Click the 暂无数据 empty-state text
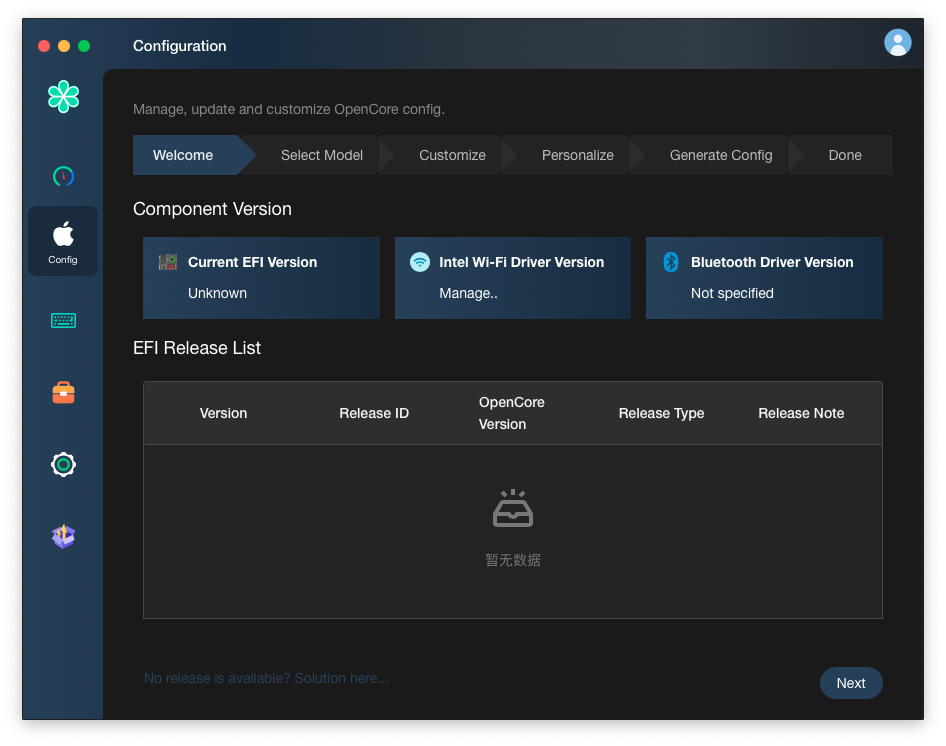 tap(513, 560)
